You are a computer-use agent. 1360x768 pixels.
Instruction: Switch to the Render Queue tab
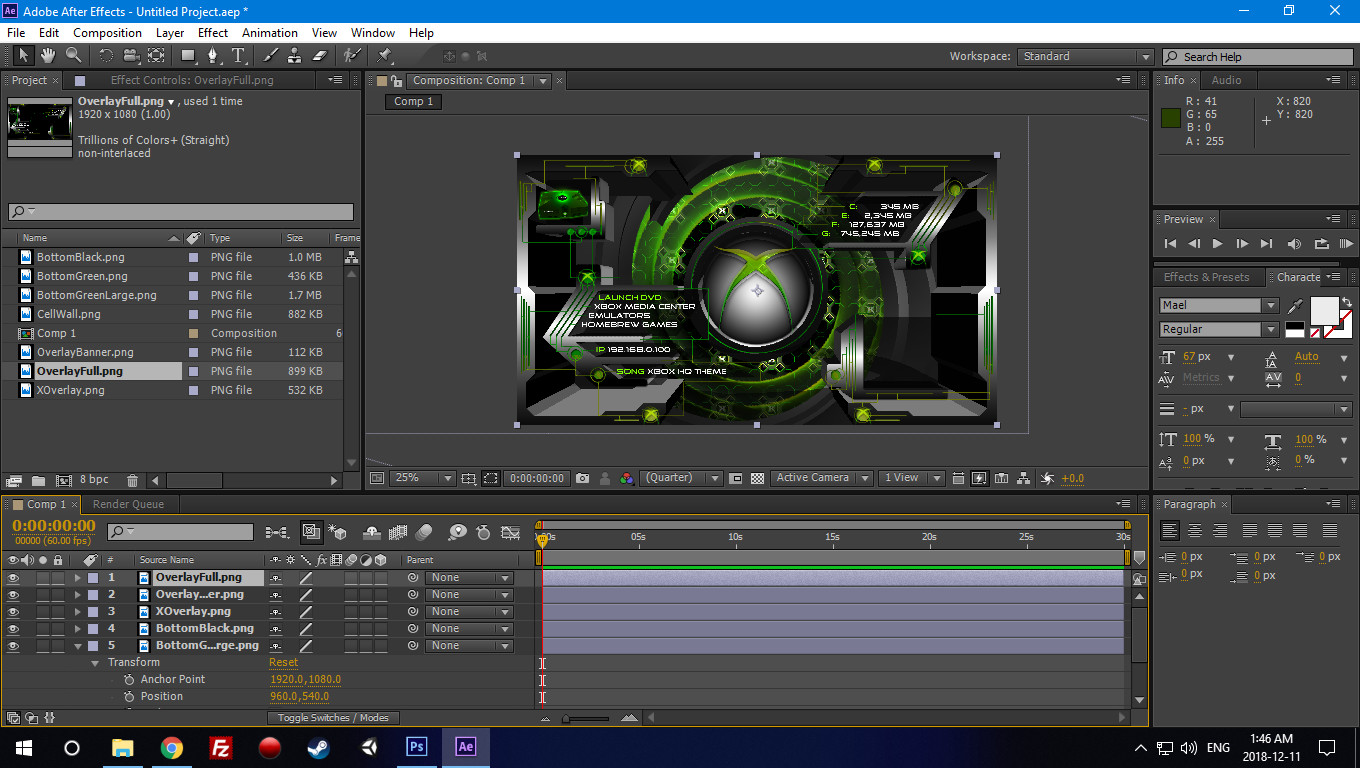[x=128, y=504]
